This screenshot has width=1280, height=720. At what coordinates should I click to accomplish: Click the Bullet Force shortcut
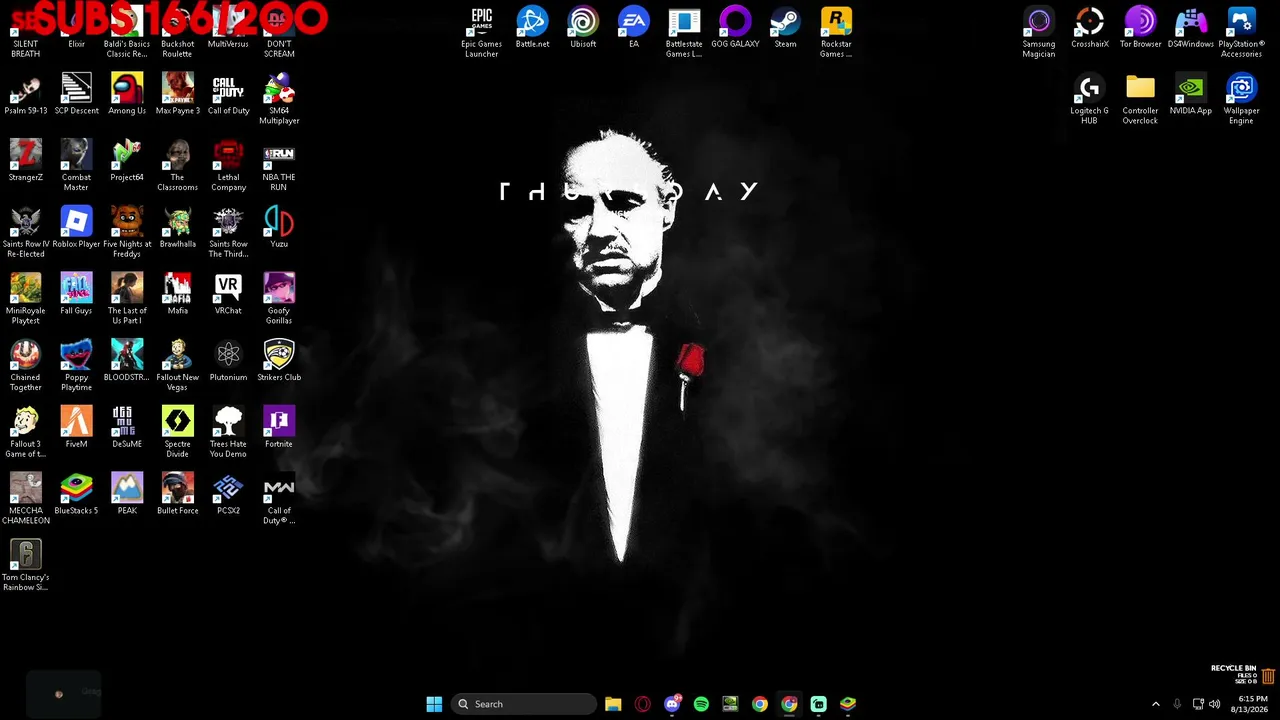(178, 495)
